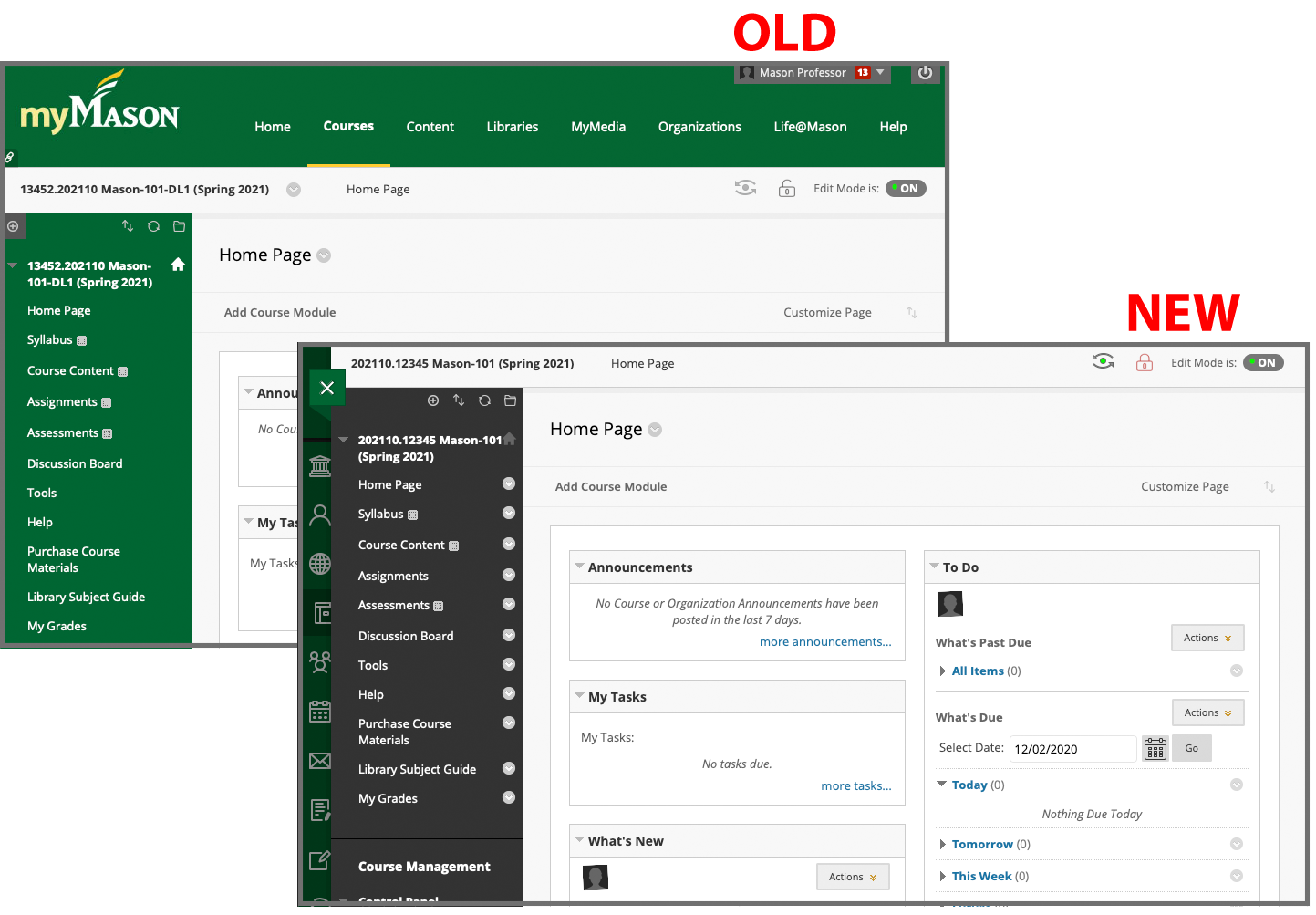1316x915 pixels.
Task: Collapse the My Tasks module
Action: click(x=579, y=696)
